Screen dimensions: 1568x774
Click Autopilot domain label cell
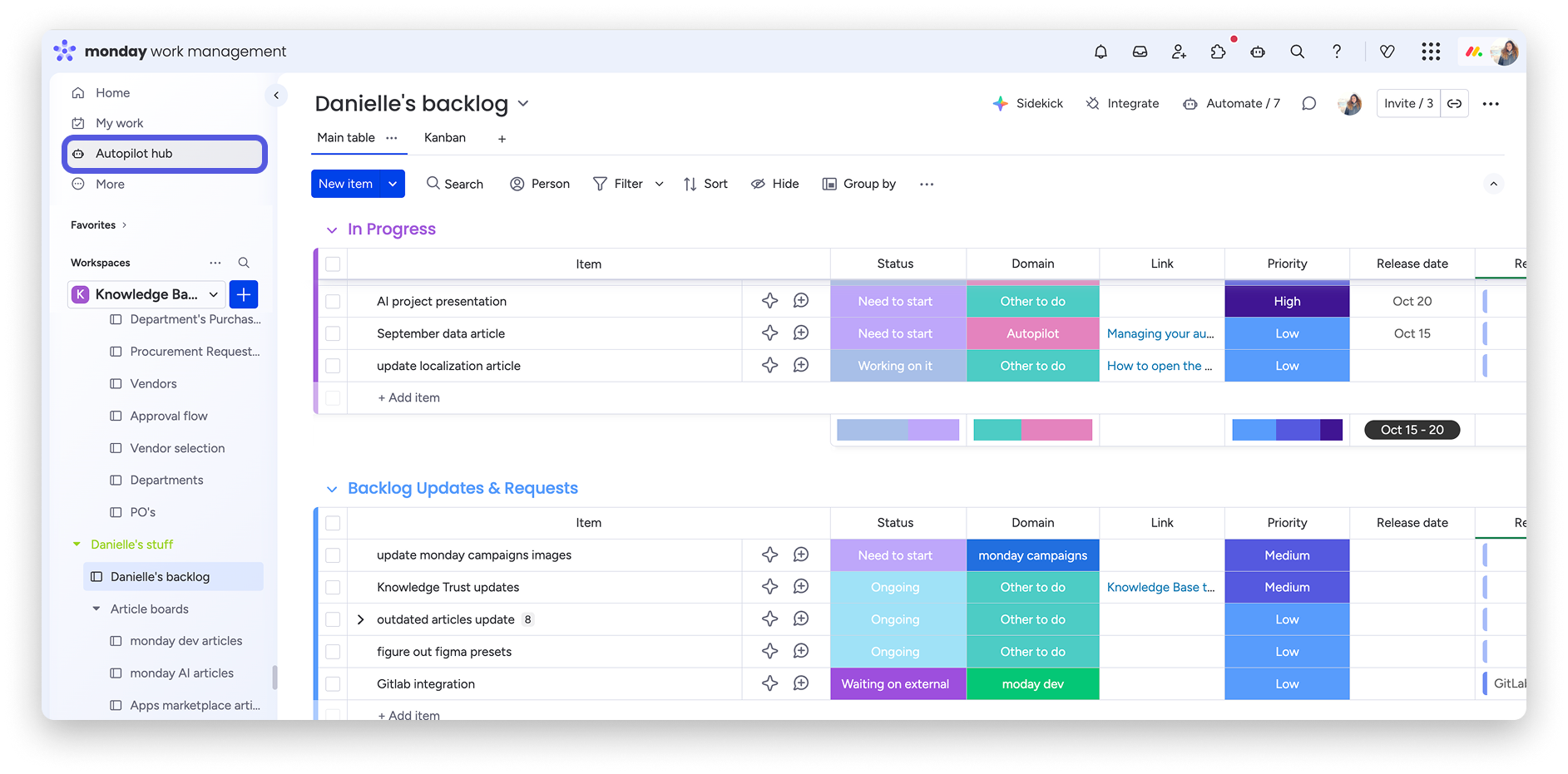click(x=1033, y=333)
